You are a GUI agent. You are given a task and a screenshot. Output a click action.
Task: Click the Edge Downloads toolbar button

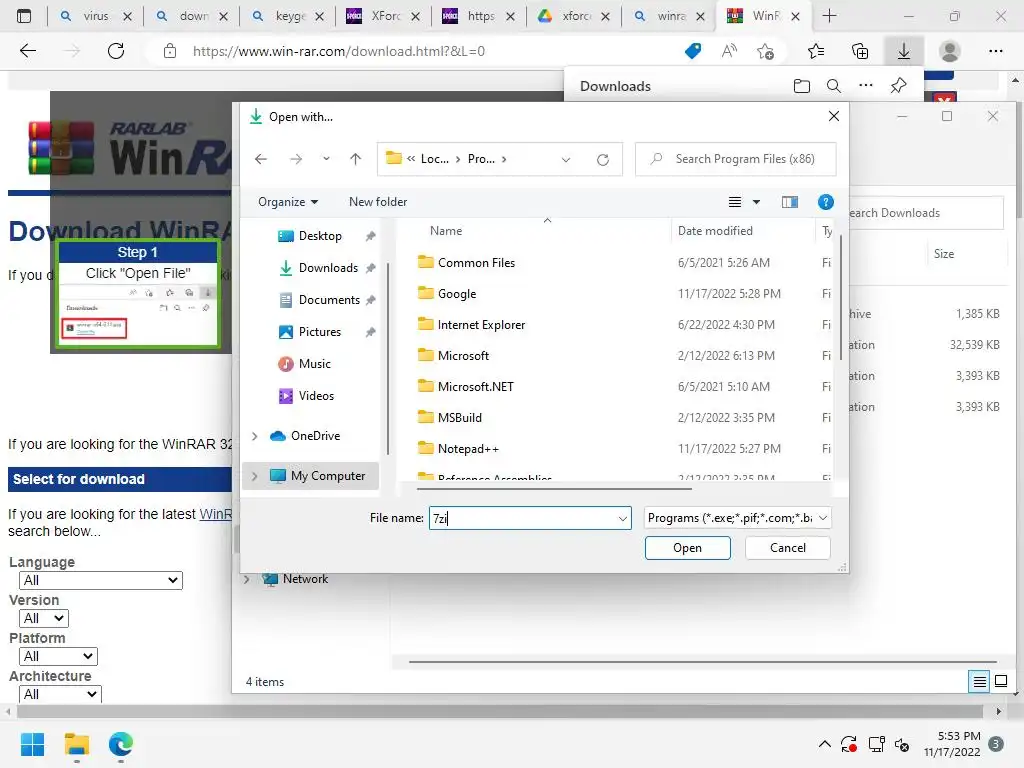point(904,51)
